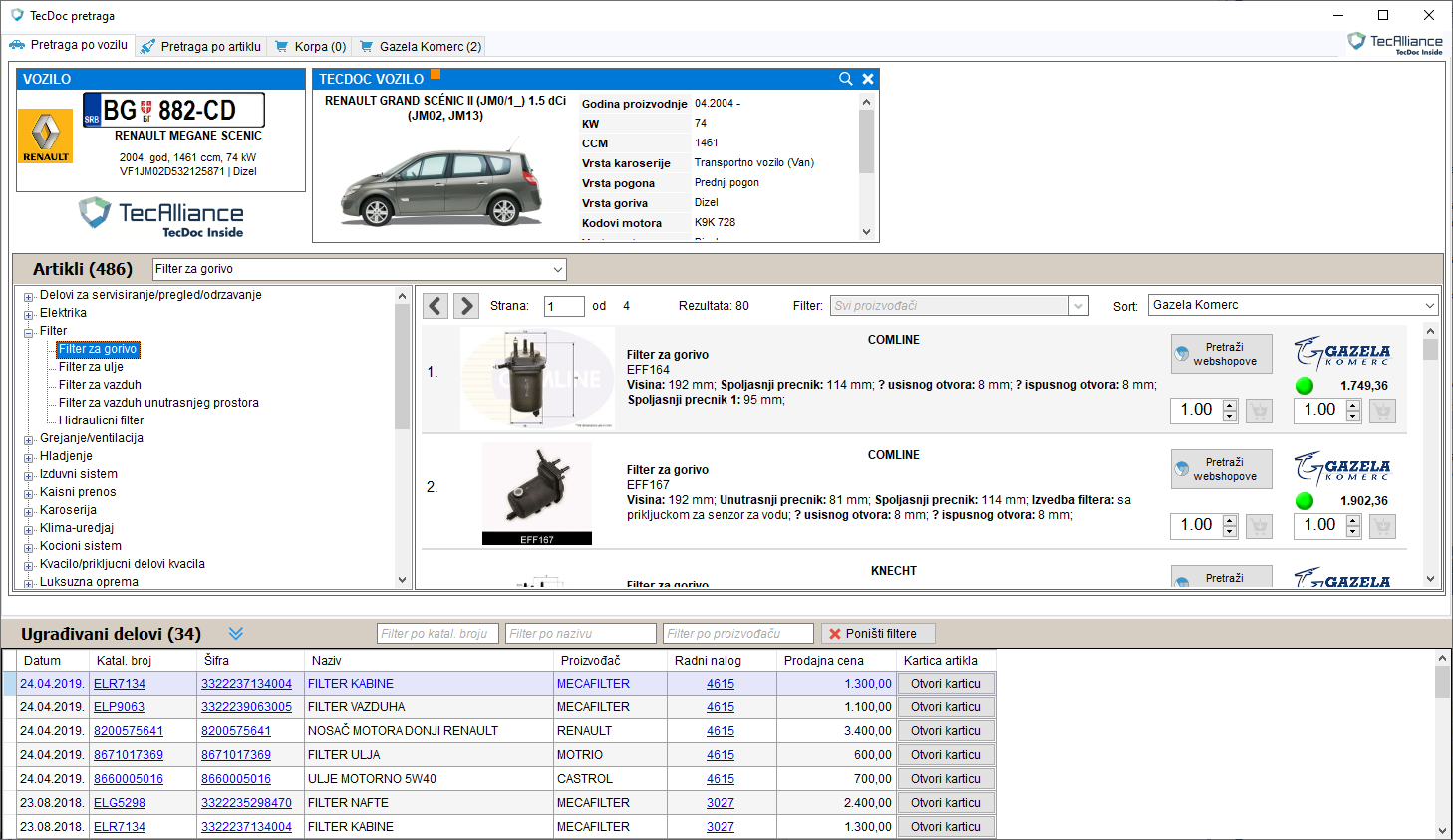Screen dimensions: 1453x840
Task: Click Filter po proizvođaču field
Action: click(738, 634)
